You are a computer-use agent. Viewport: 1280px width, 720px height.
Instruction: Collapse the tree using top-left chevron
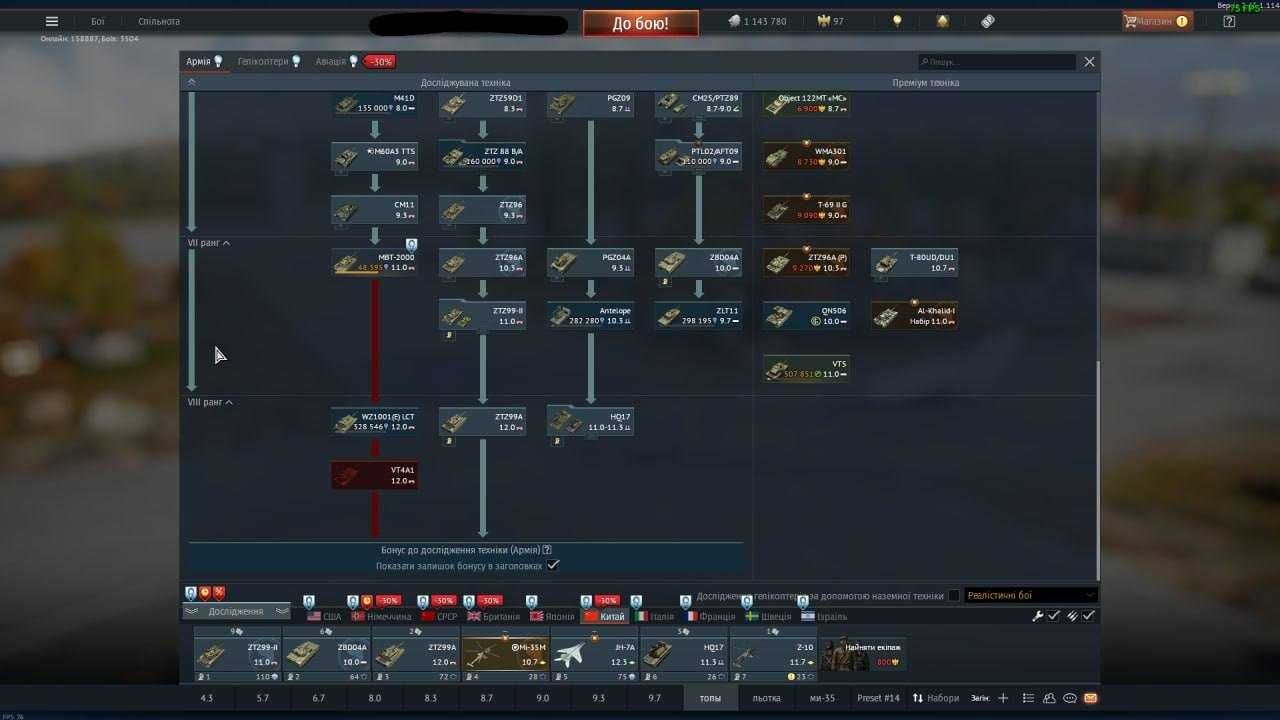192,83
